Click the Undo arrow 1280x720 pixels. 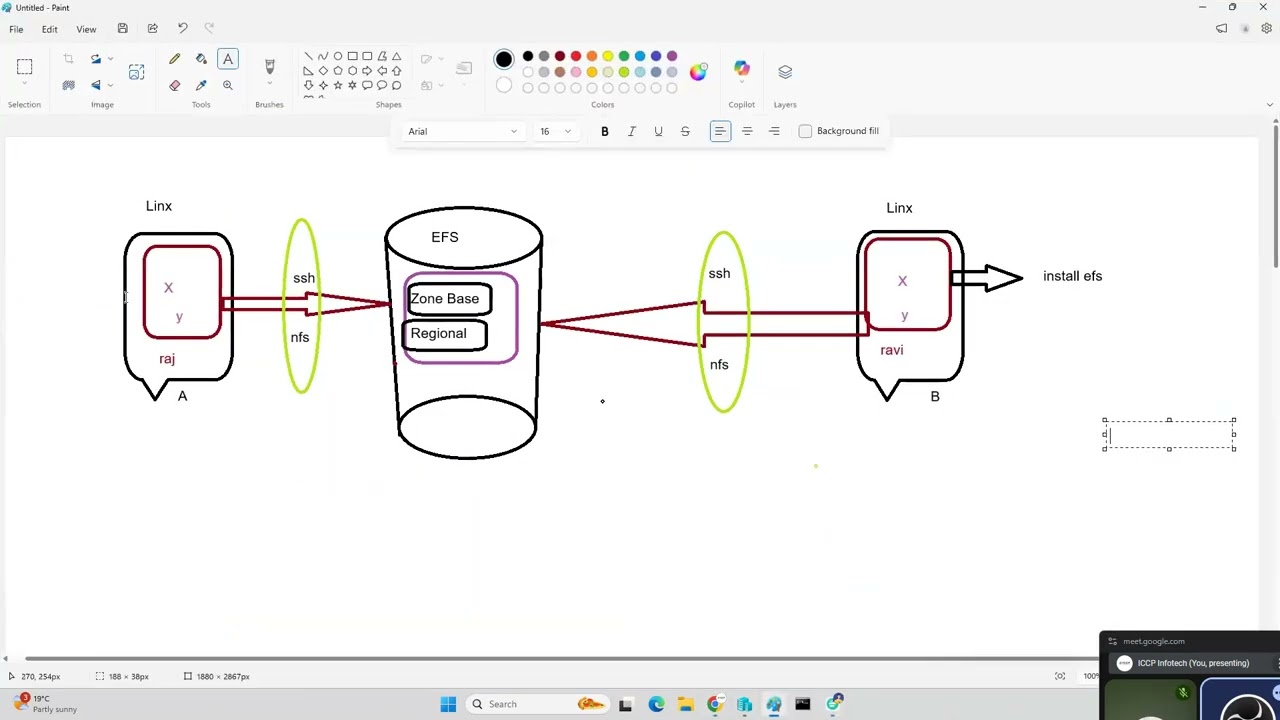[182, 28]
